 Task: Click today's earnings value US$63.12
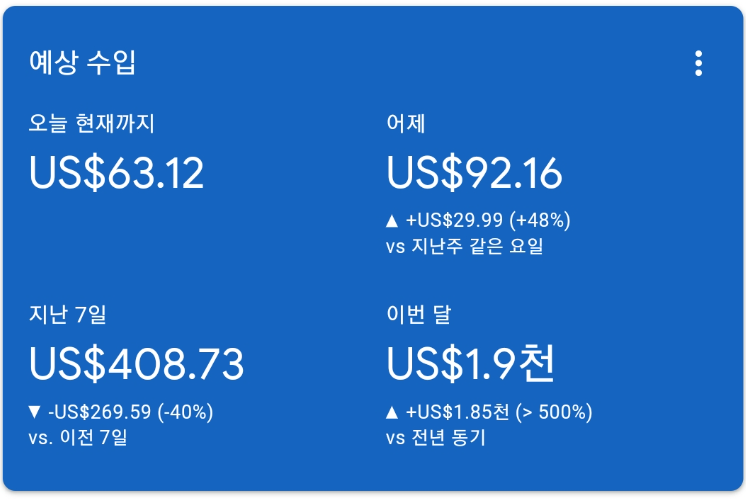coord(116,173)
